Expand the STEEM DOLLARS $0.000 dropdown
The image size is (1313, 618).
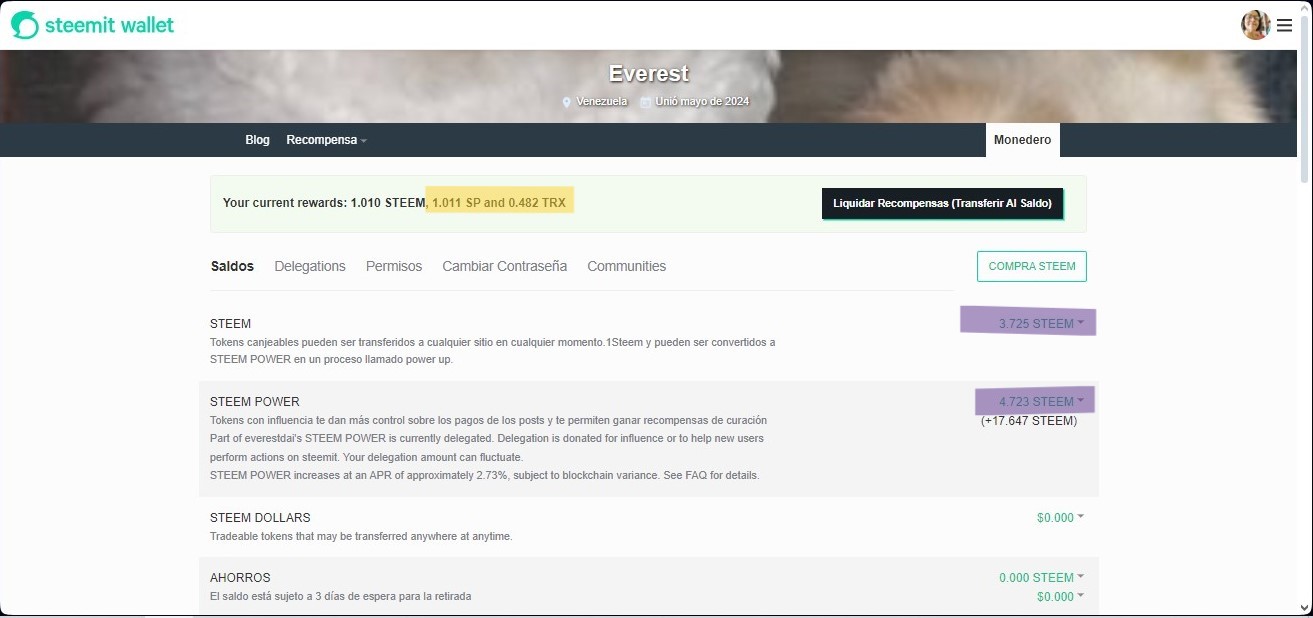[1060, 518]
